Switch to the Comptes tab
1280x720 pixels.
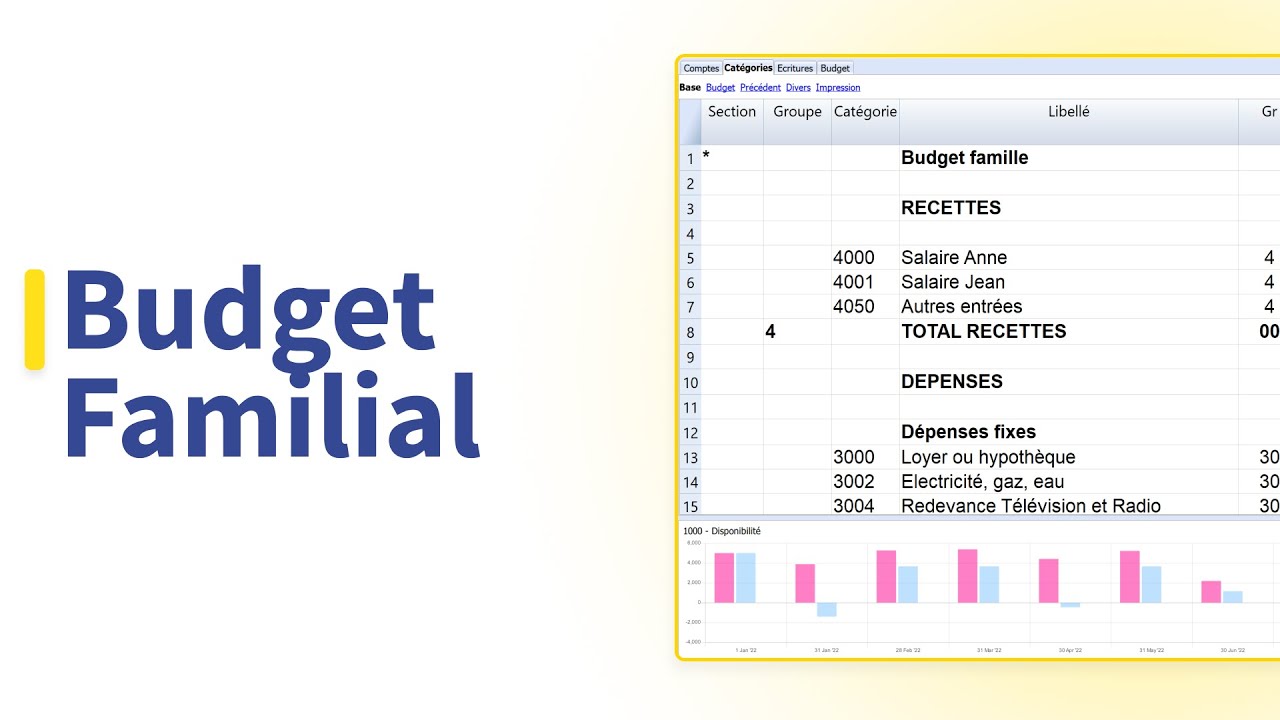pyautogui.click(x=701, y=68)
